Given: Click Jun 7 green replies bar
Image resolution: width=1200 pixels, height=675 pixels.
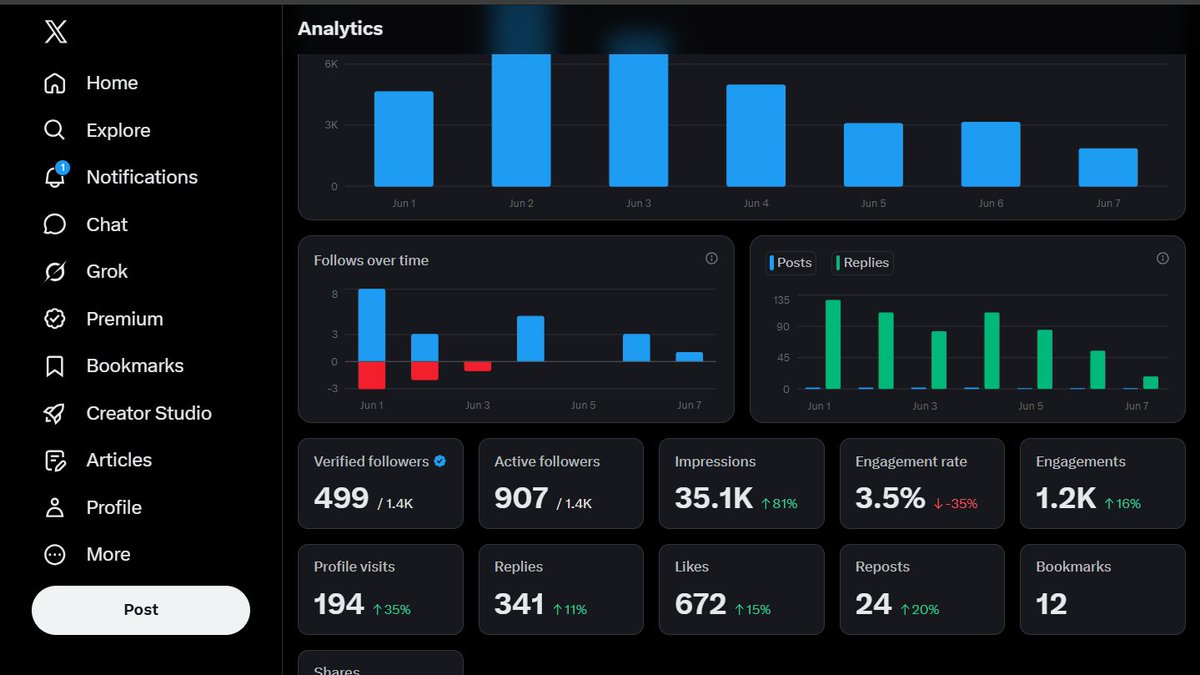Looking at the screenshot, I should tap(1151, 383).
